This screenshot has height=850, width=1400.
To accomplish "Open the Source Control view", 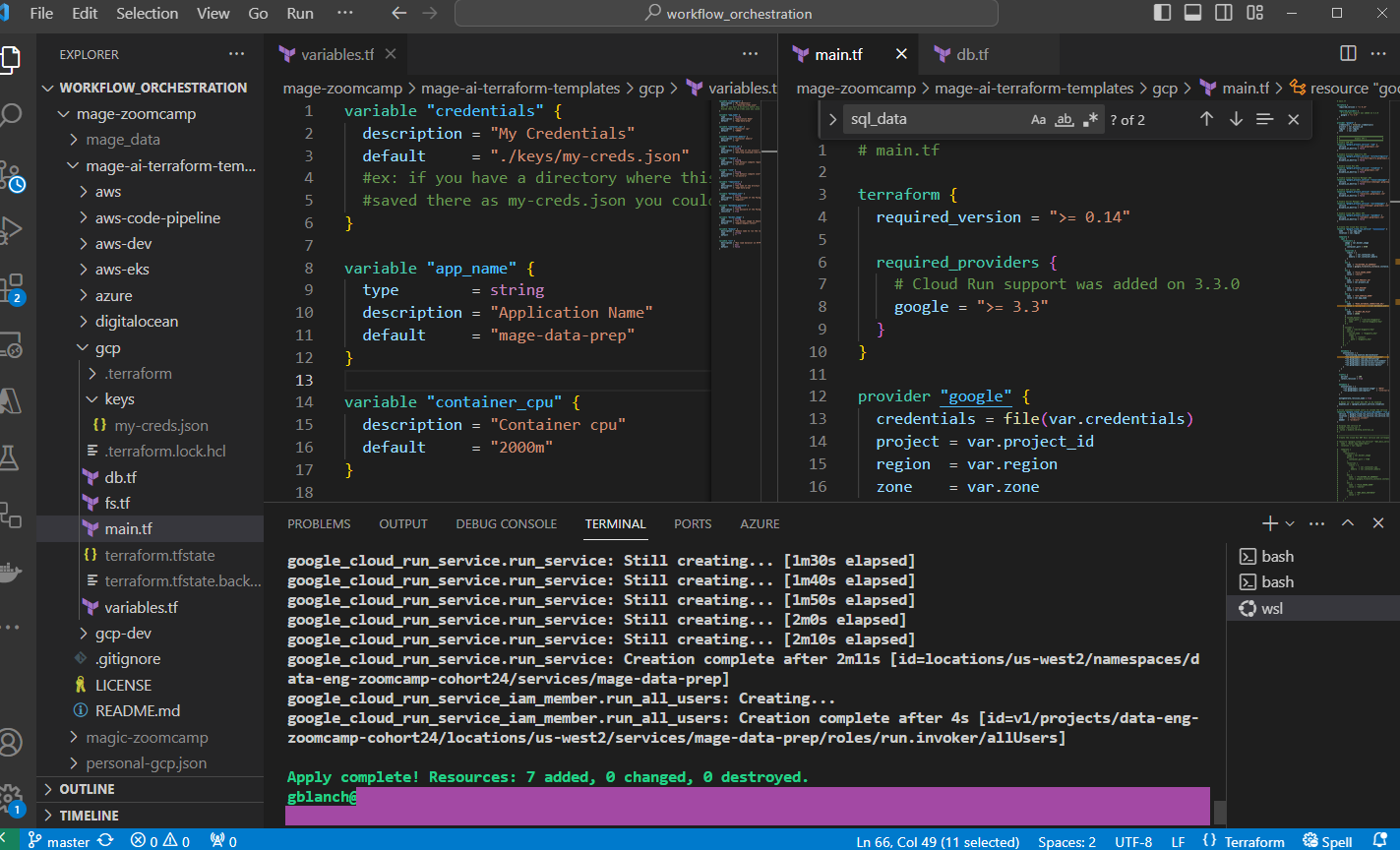I will (10, 176).
